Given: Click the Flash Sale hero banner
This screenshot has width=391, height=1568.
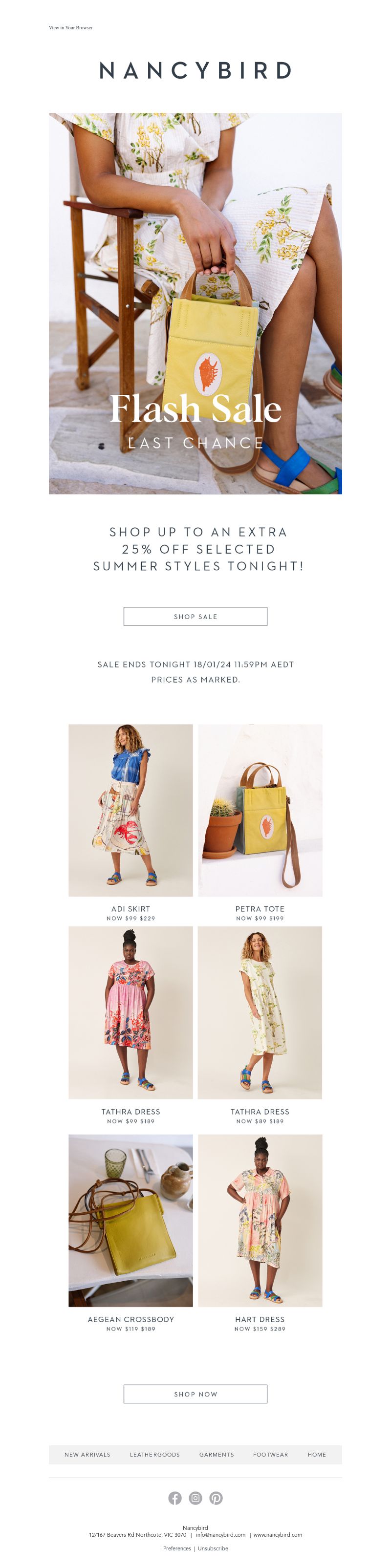Looking at the screenshot, I should click(x=195, y=303).
